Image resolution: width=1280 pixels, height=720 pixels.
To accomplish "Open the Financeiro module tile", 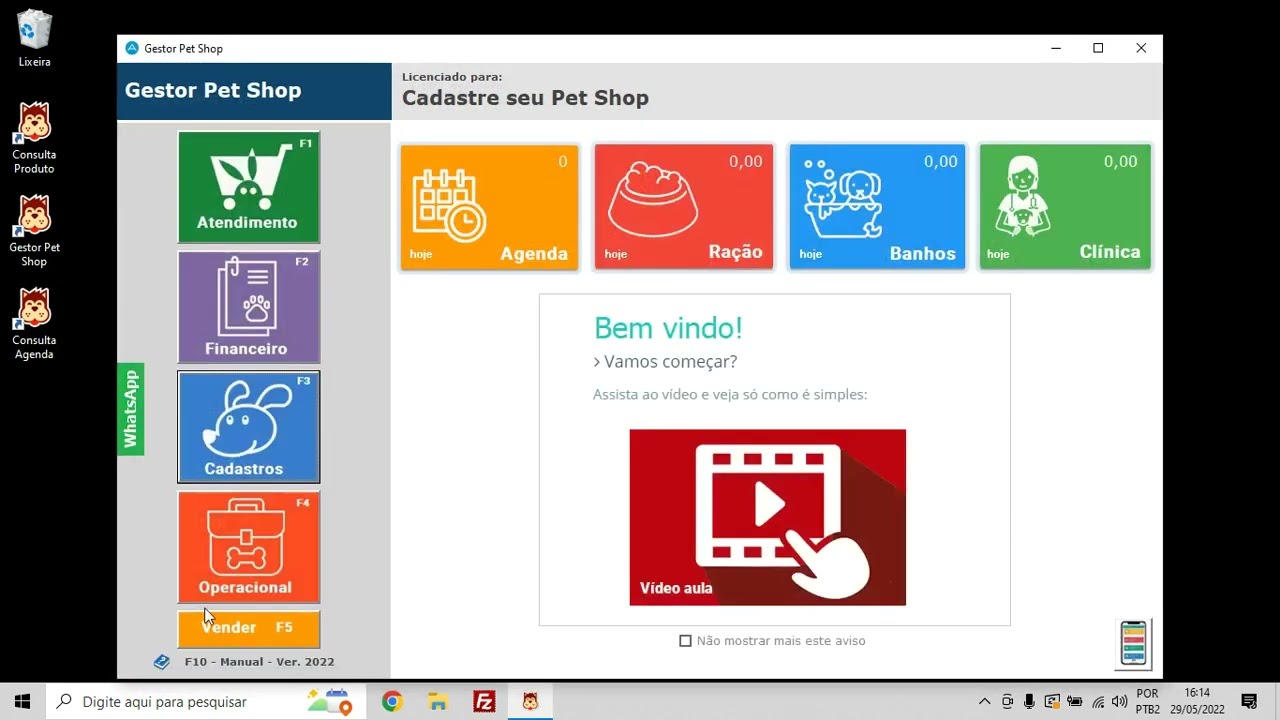I will [x=249, y=307].
